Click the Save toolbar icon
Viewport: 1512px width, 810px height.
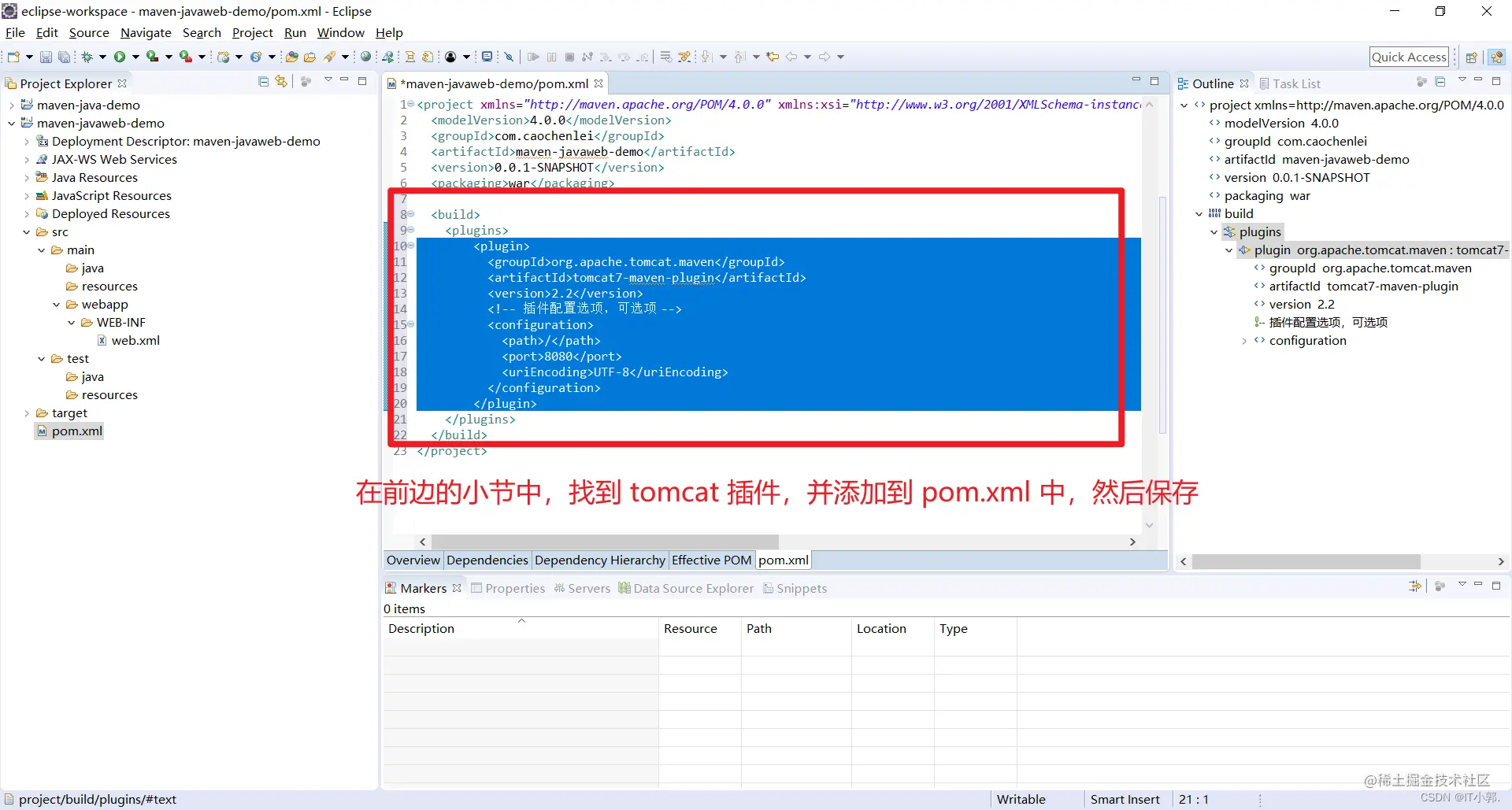pos(46,57)
